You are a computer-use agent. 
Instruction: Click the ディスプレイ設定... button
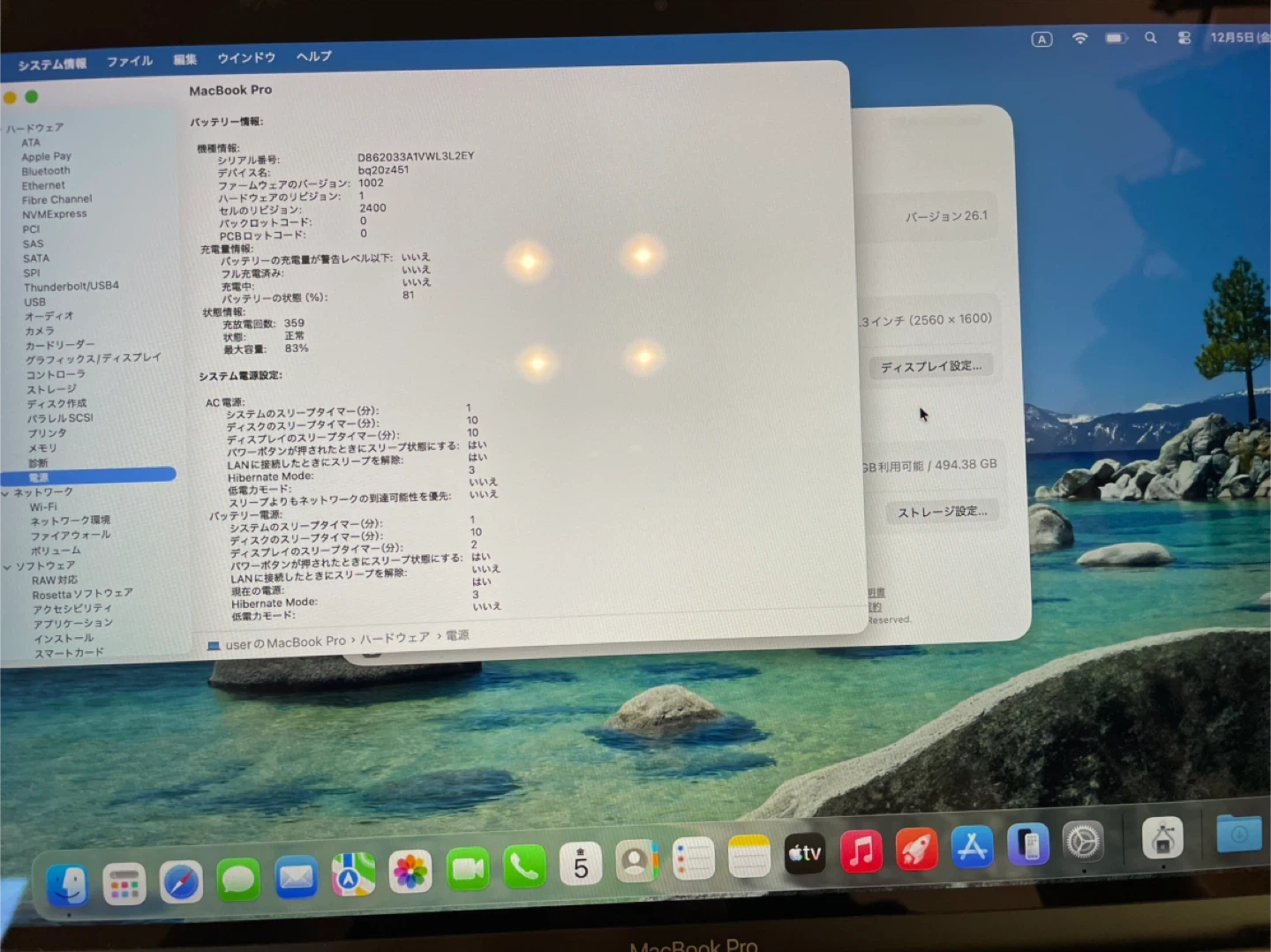pos(931,366)
